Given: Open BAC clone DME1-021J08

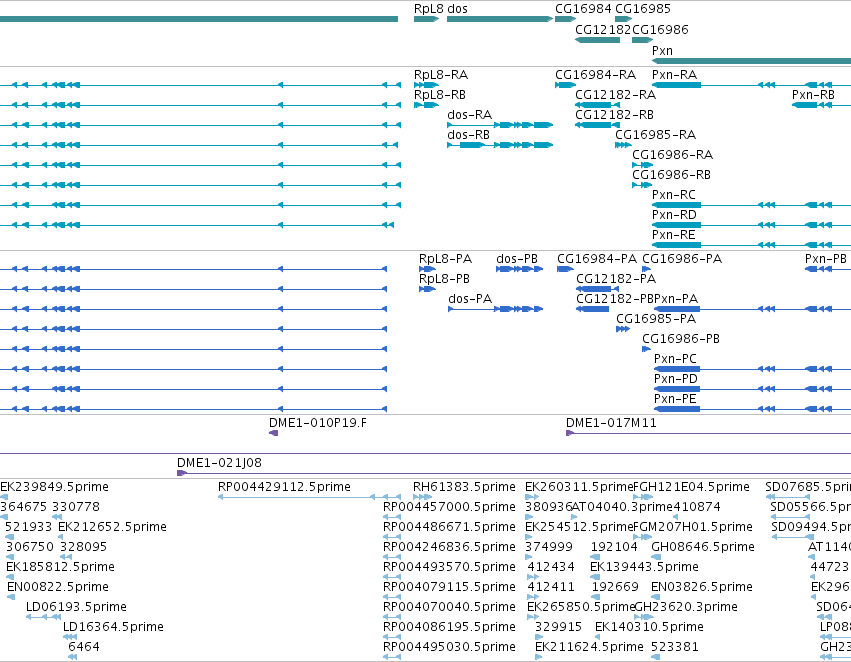Looking at the screenshot, I should [219, 463].
